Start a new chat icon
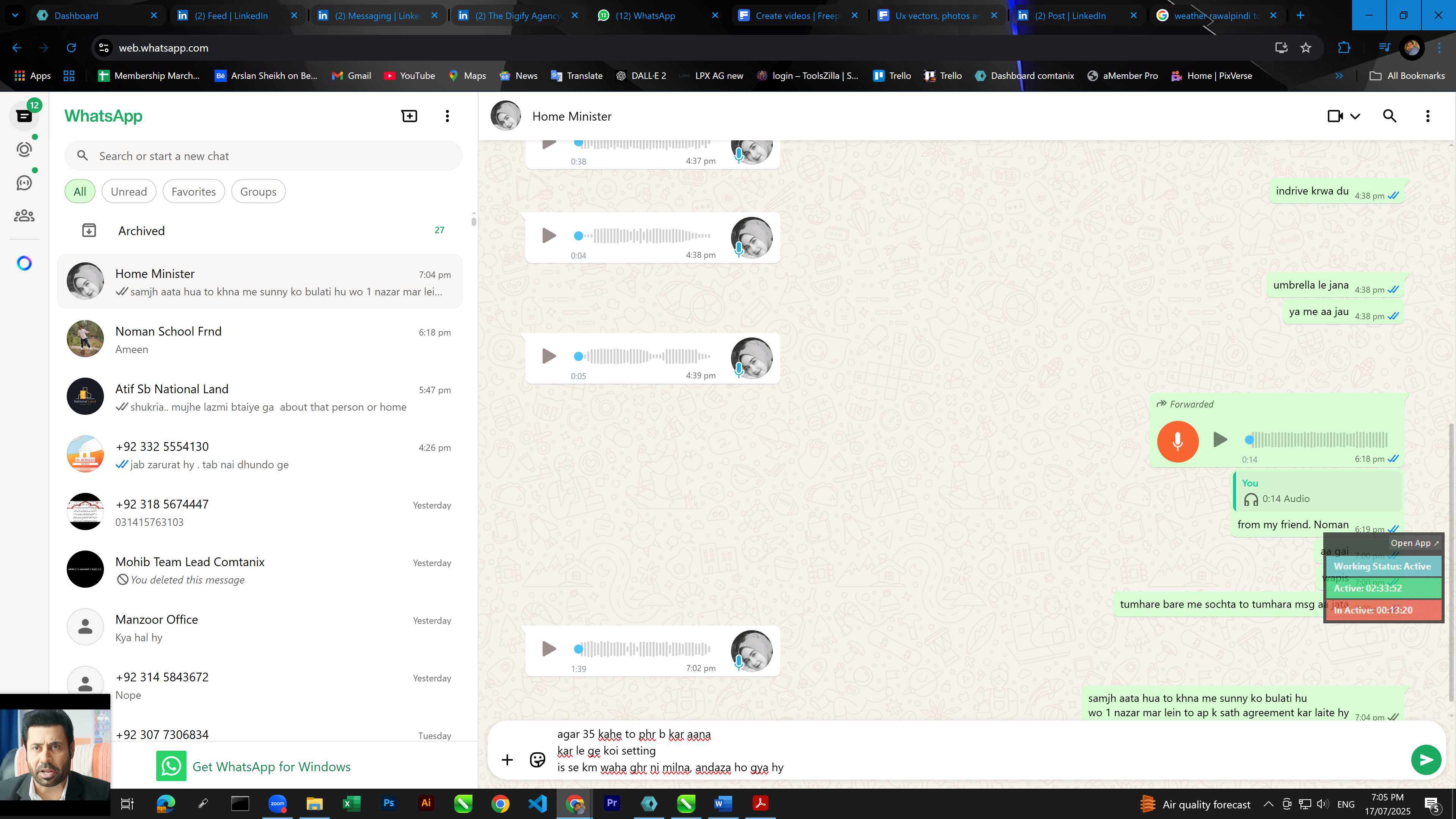Viewport: 1456px width, 819px height. click(x=409, y=116)
